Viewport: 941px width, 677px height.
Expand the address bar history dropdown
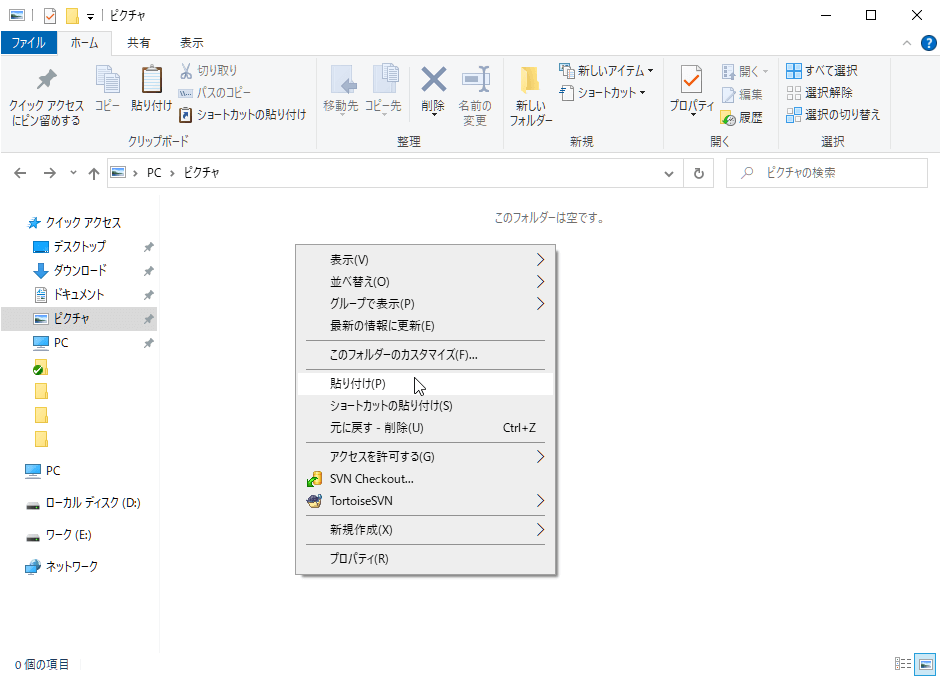tap(670, 173)
